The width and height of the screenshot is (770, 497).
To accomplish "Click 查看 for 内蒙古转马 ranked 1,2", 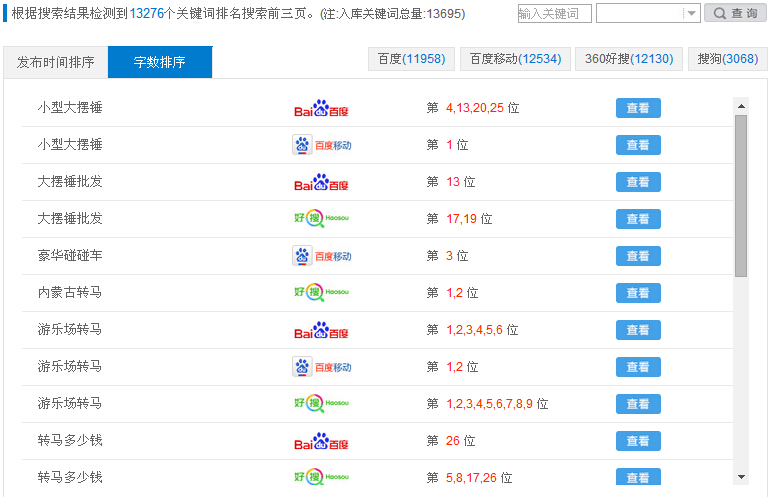I will 638,293.
